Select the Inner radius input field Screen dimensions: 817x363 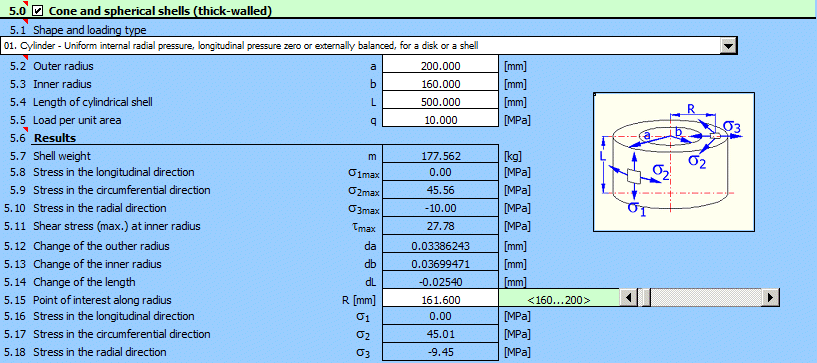[440, 84]
